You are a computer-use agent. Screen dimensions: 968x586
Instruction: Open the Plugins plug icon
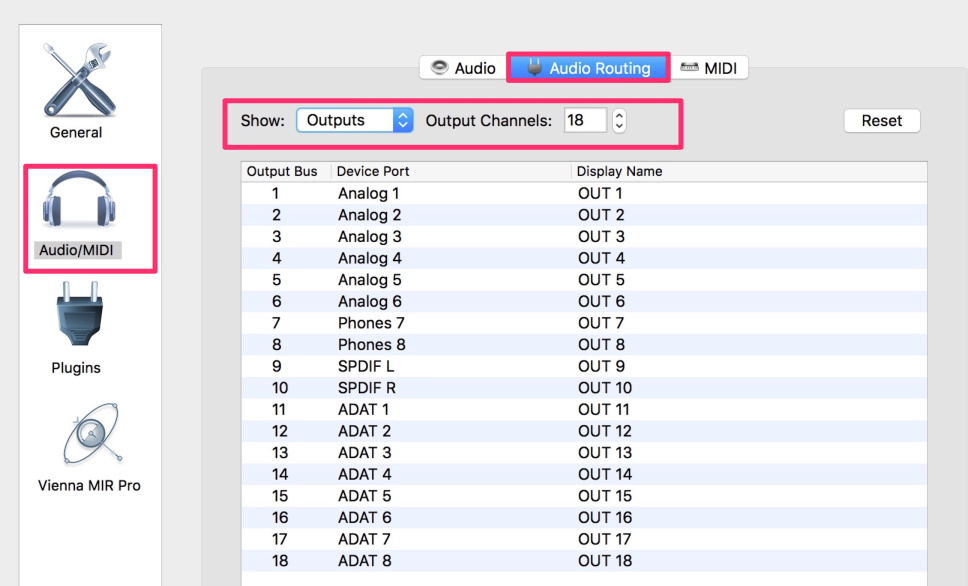(x=77, y=318)
